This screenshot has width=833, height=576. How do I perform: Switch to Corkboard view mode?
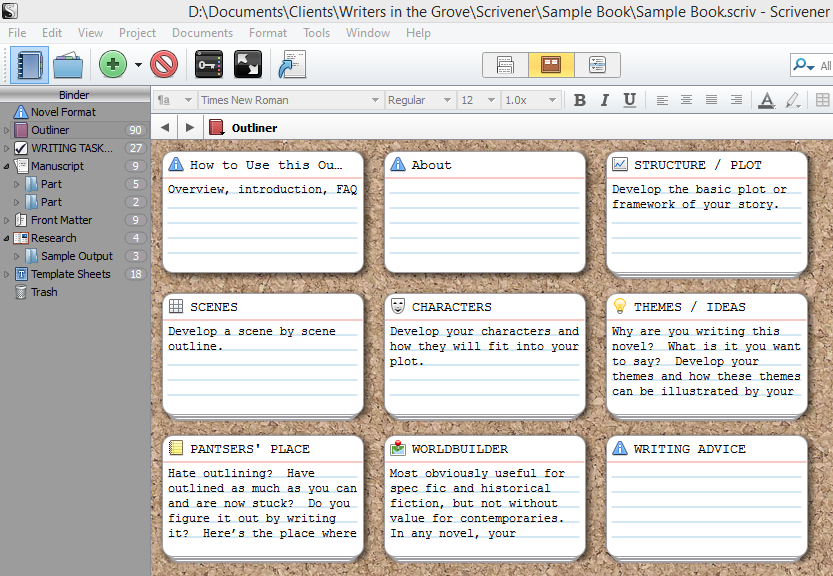pyautogui.click(x=551, y=66)
